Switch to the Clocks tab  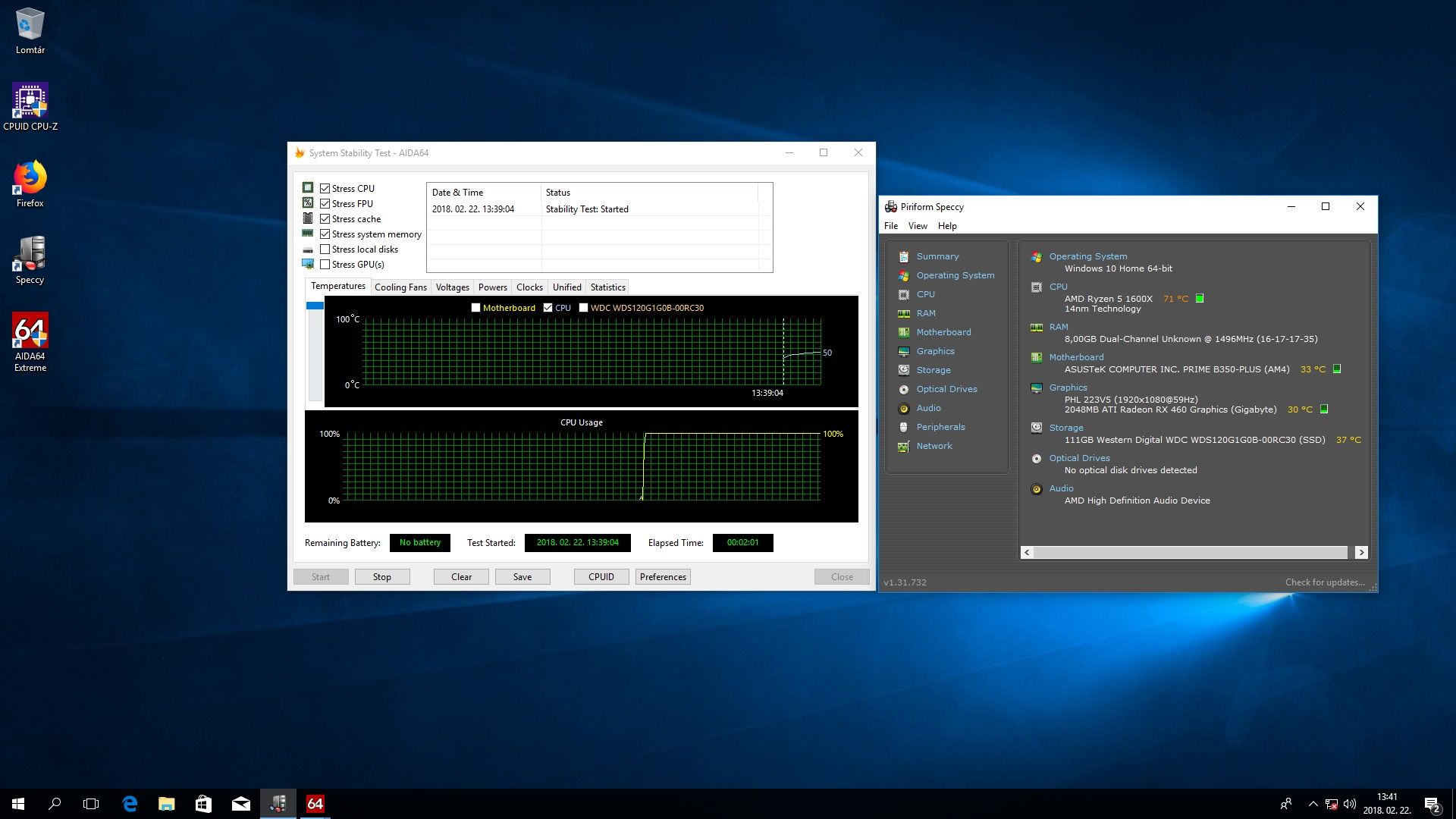(529, 287)
